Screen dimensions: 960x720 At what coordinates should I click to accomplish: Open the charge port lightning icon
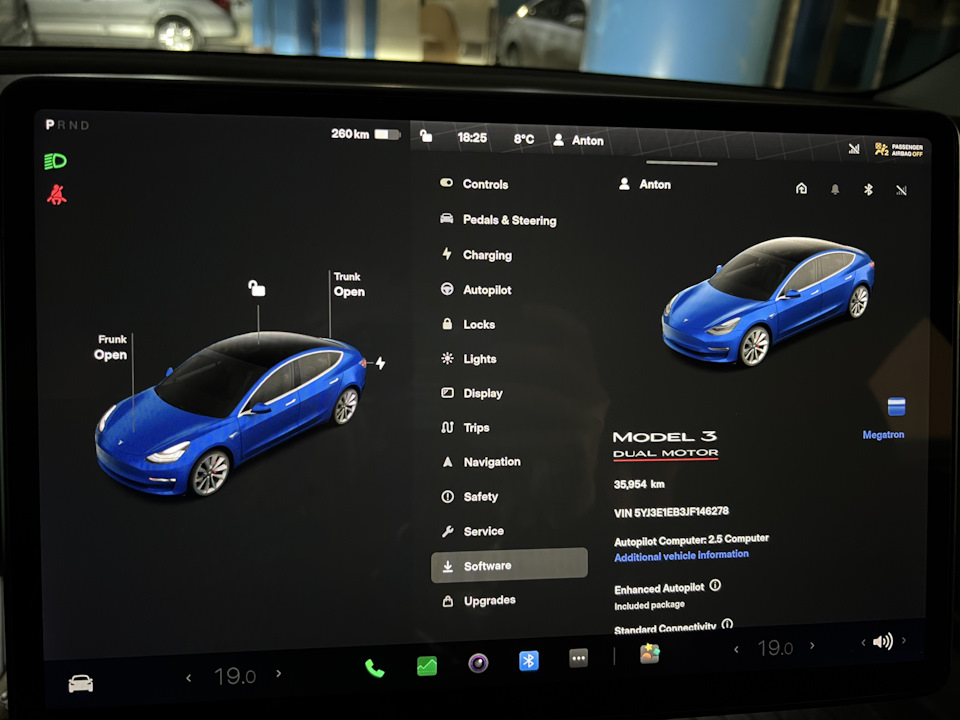pyautogui.click(x=380, y=363)
